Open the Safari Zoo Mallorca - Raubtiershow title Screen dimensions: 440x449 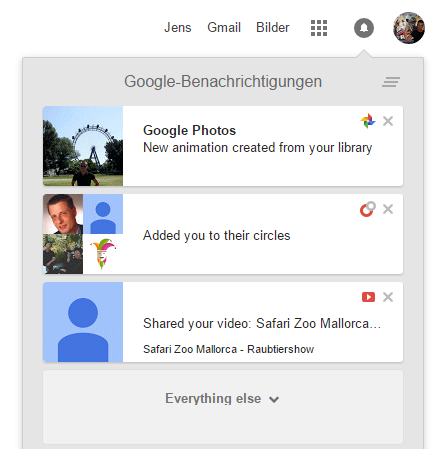[x=228, y=349]
